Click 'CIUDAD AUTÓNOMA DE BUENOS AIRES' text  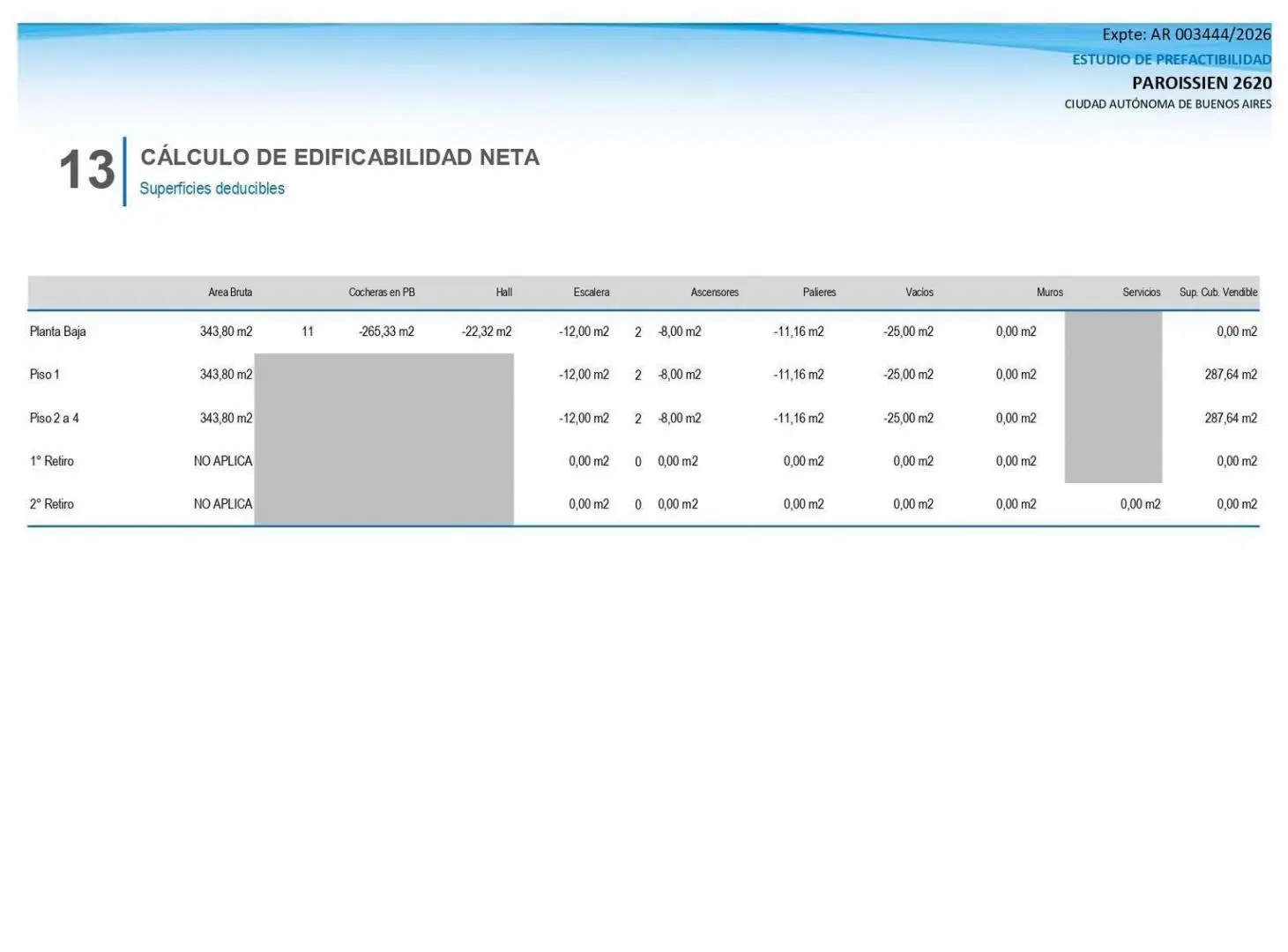(1168, 104)
